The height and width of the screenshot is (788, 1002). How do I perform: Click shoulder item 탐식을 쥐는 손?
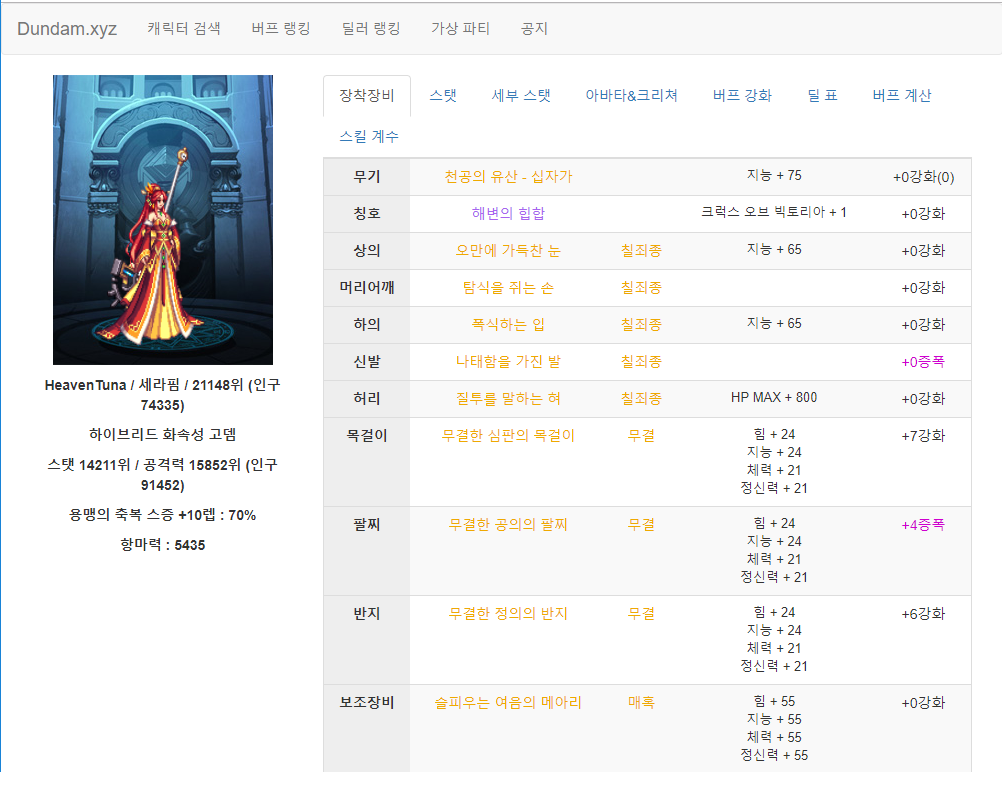point(509,288)
